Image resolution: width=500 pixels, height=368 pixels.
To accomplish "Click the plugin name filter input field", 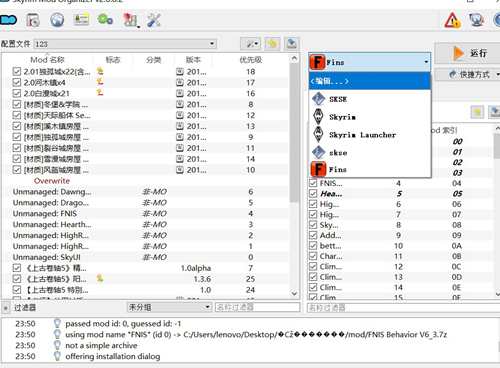I will (403, 307).
